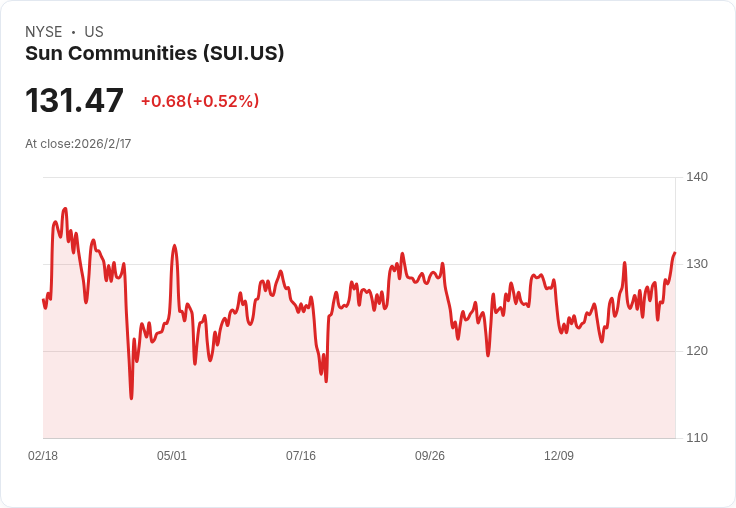Viewport: 736px width, 508px height.
Task: Click the 130 y-axis label
Action: 697,264
